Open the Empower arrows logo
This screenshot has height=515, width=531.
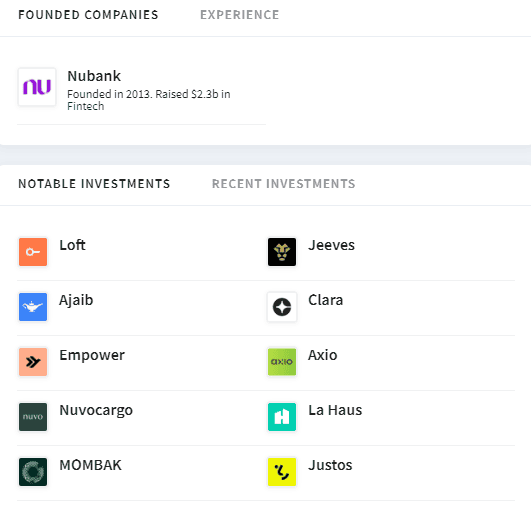pyautogui.click(x=33, y=362)
